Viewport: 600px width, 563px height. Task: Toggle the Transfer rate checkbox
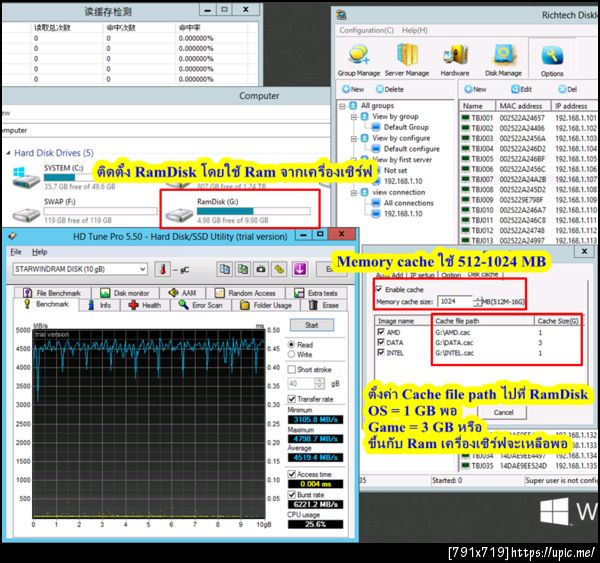tap(292, 399)
